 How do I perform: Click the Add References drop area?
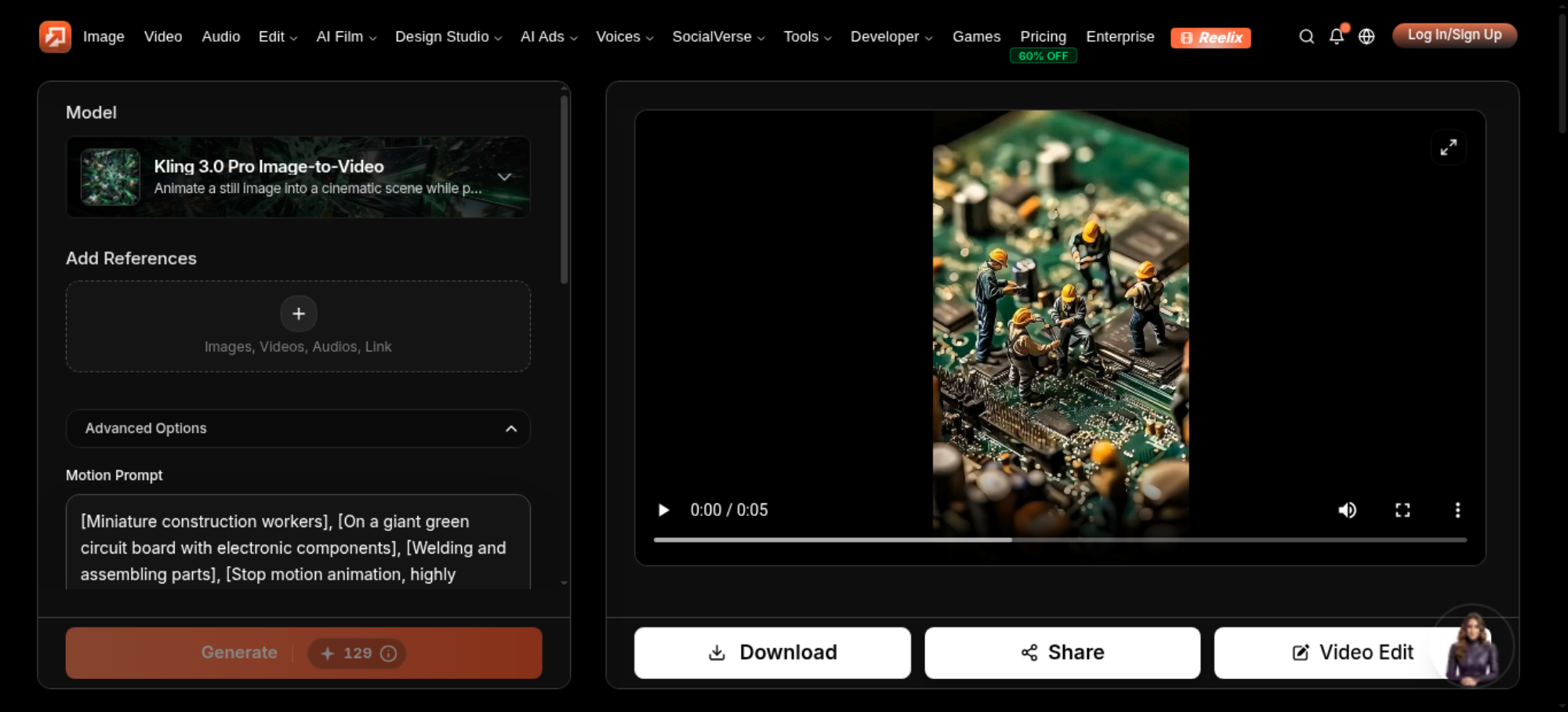(298, 326)
